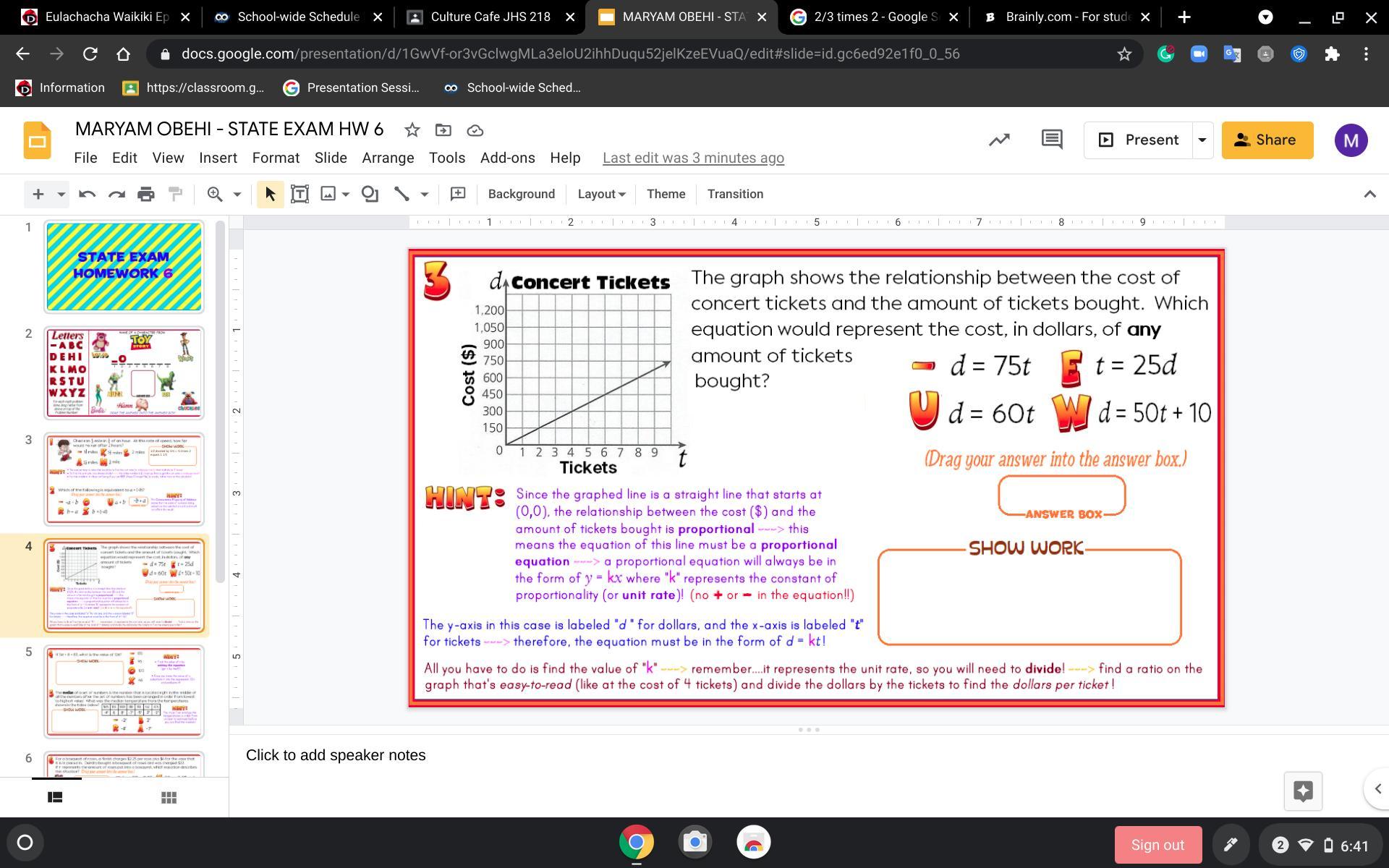Open the Insert menu
The width and height of the screenshot is (1389, 868).
218,158
